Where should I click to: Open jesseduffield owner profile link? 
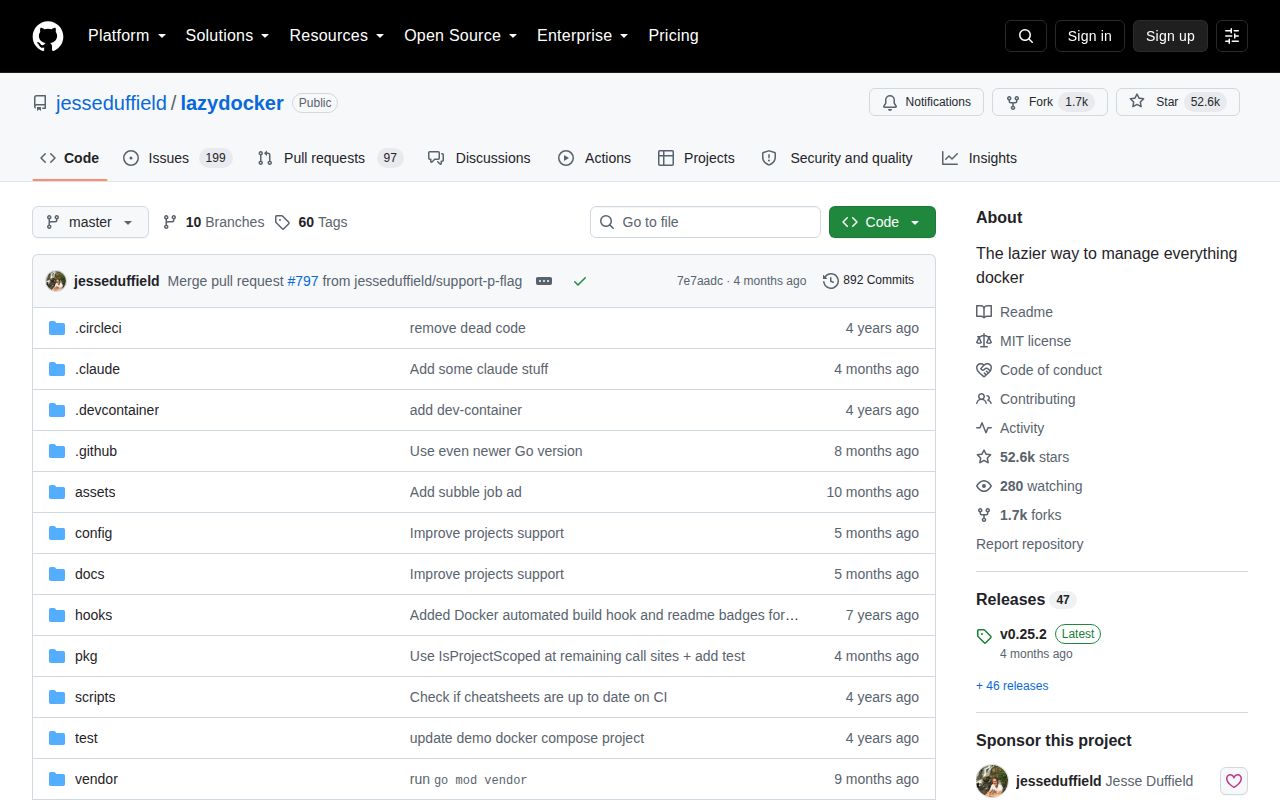coord(112,103)
